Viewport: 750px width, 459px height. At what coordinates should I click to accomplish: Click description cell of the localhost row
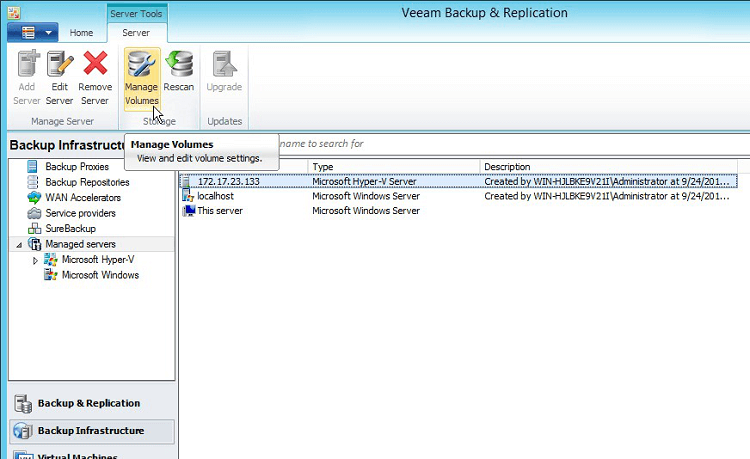[607, 196]
